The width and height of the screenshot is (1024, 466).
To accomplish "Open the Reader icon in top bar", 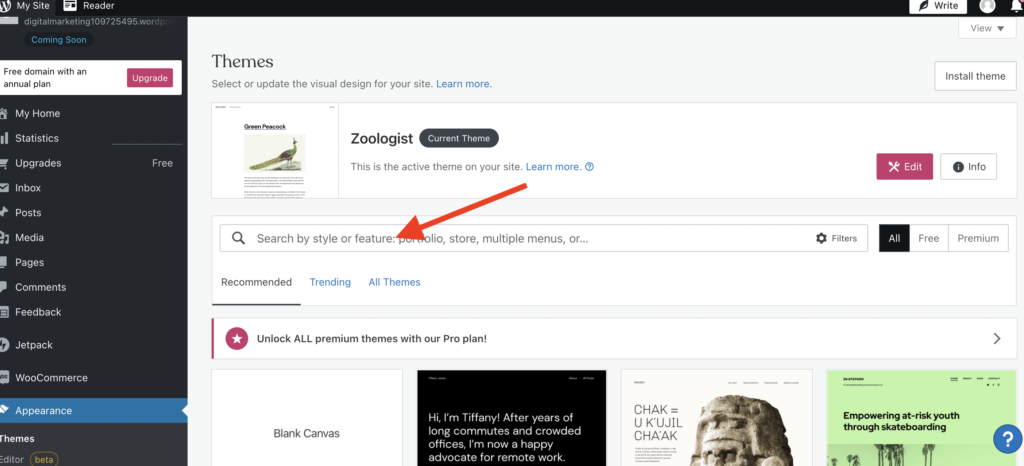I will (x=70, y=6).
